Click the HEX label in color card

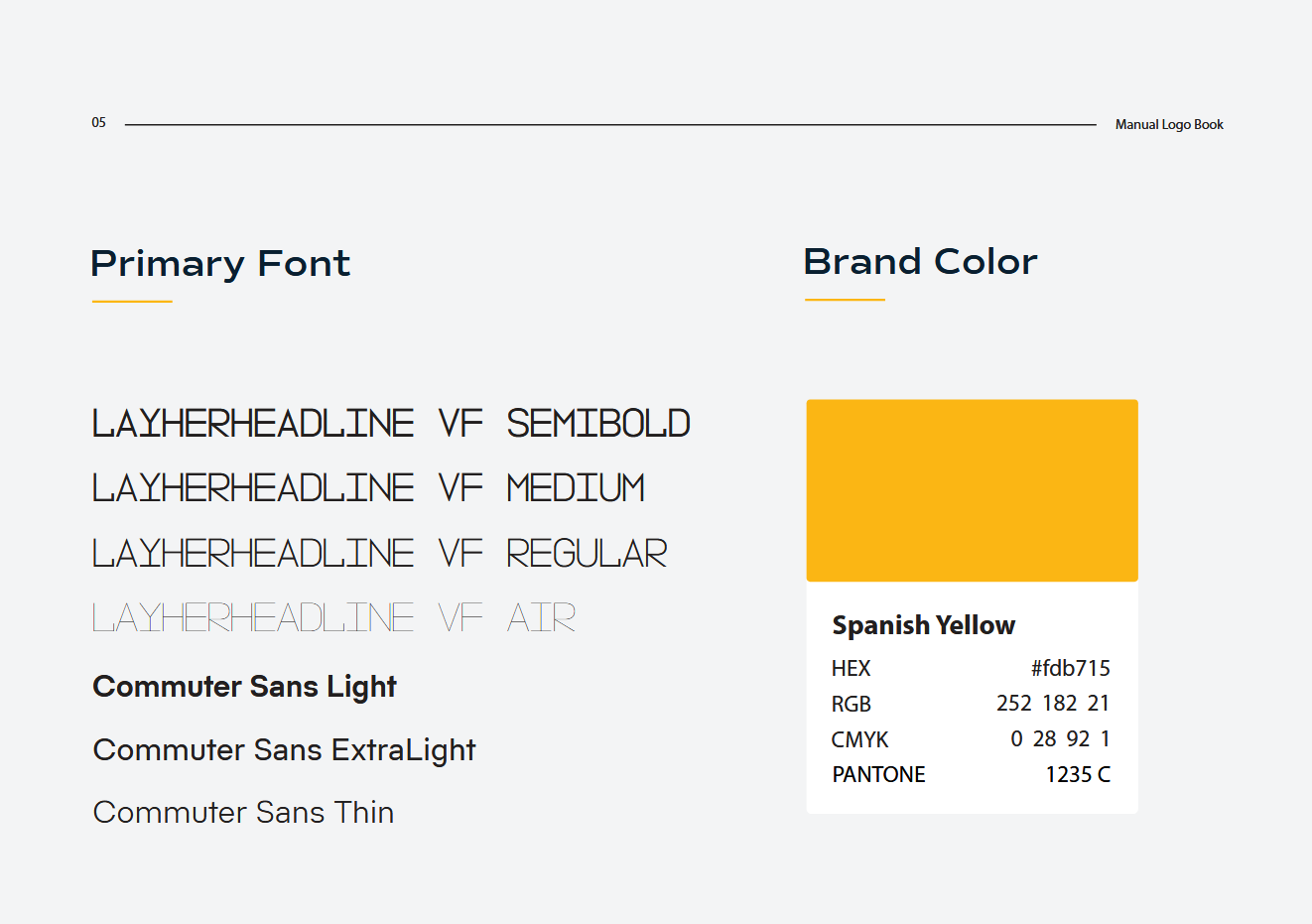851,669
